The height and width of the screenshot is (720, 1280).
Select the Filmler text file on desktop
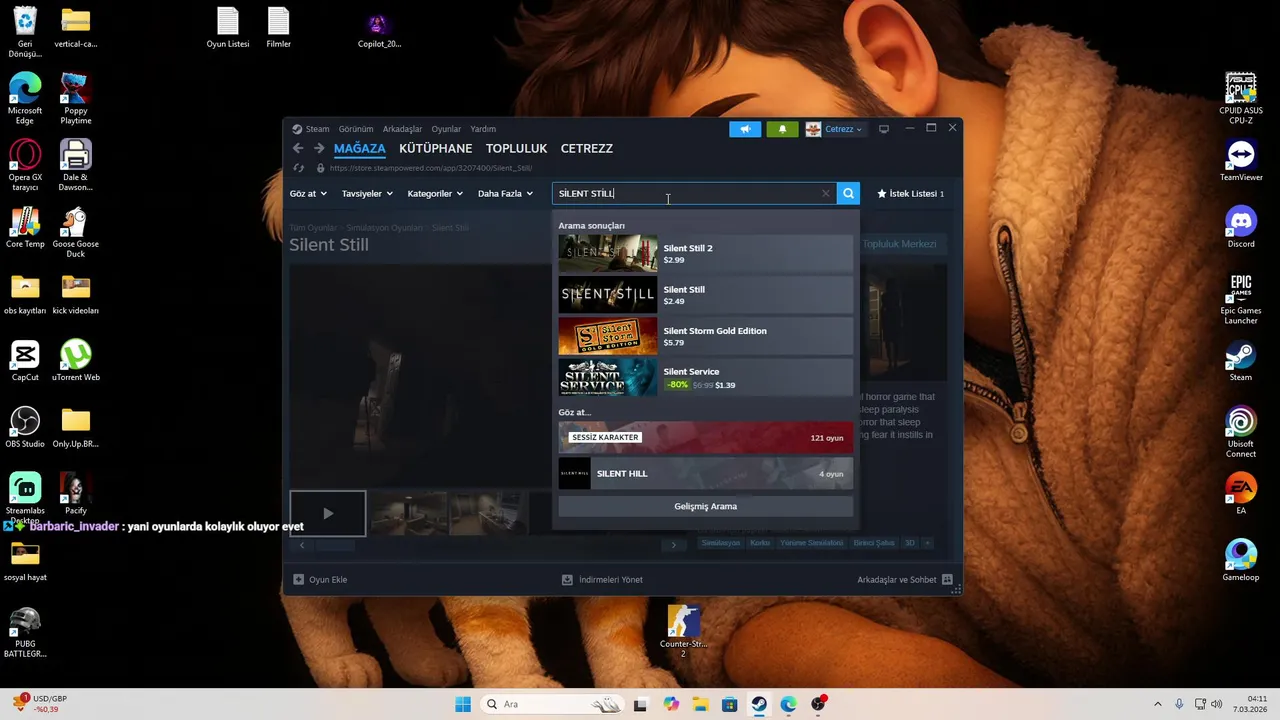[x=278, y=28]
